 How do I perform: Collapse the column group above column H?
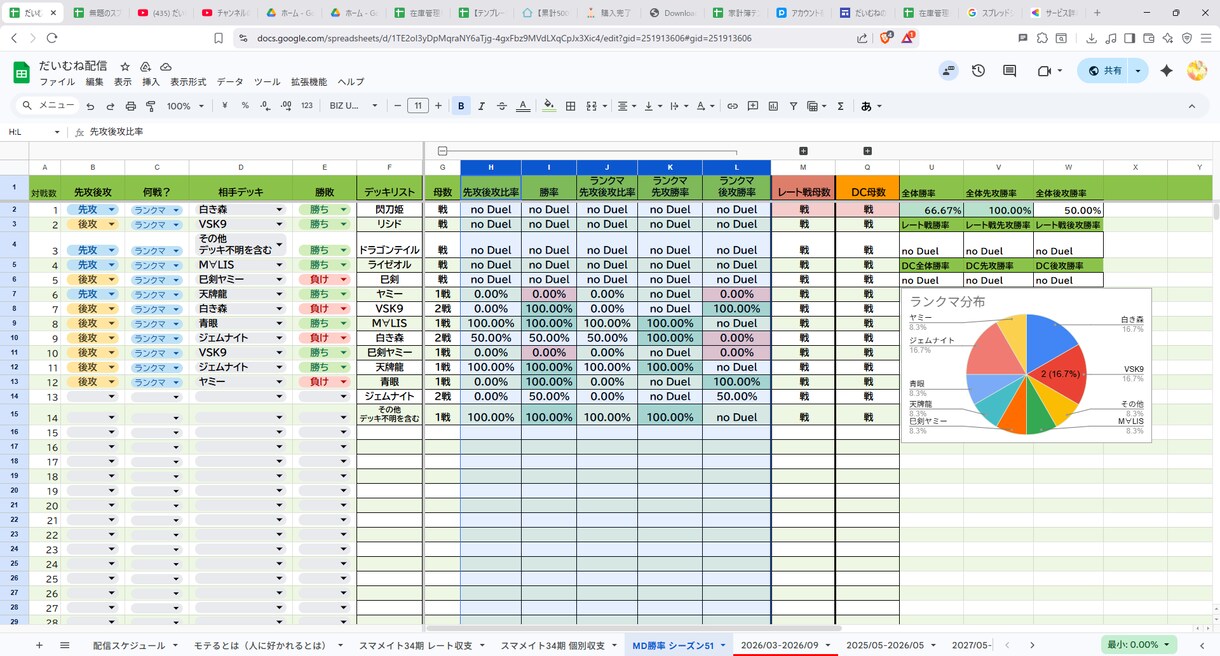pyautogui.click(x=442, y=151)
